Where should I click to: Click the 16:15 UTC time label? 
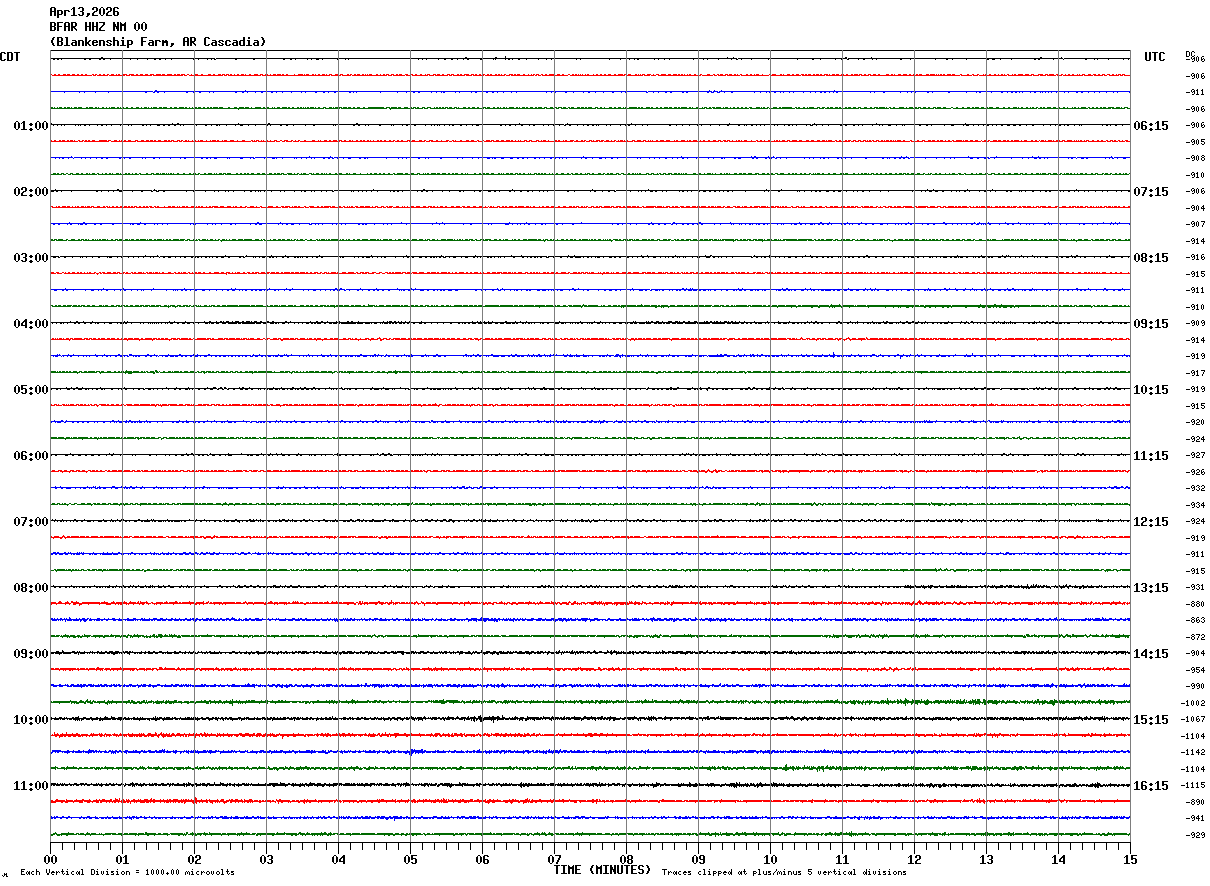tap(1150, 786)
